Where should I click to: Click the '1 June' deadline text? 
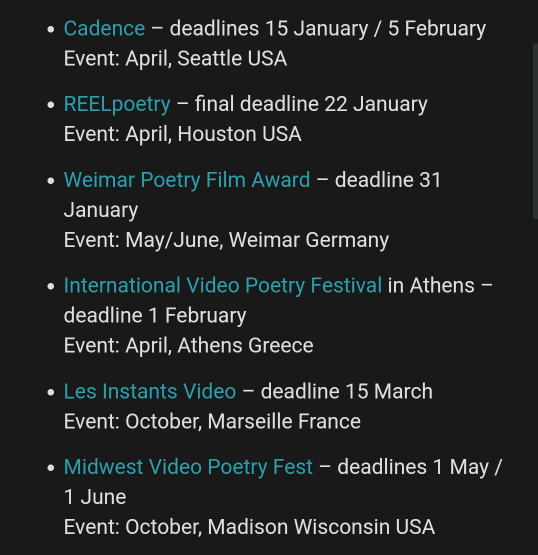pyautogui.click(x=95, y=497)
